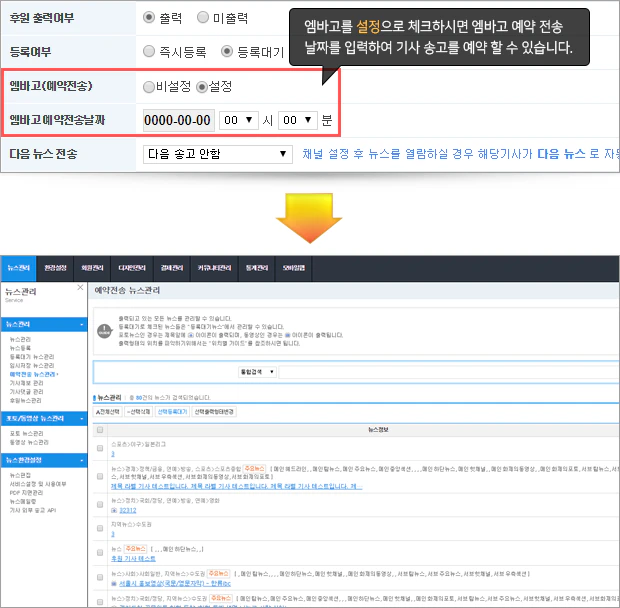Check the 지역뉴스>수도권 article row
This screenshot has width=620, height=608.
pyautogui.click(x=100, y=529)
